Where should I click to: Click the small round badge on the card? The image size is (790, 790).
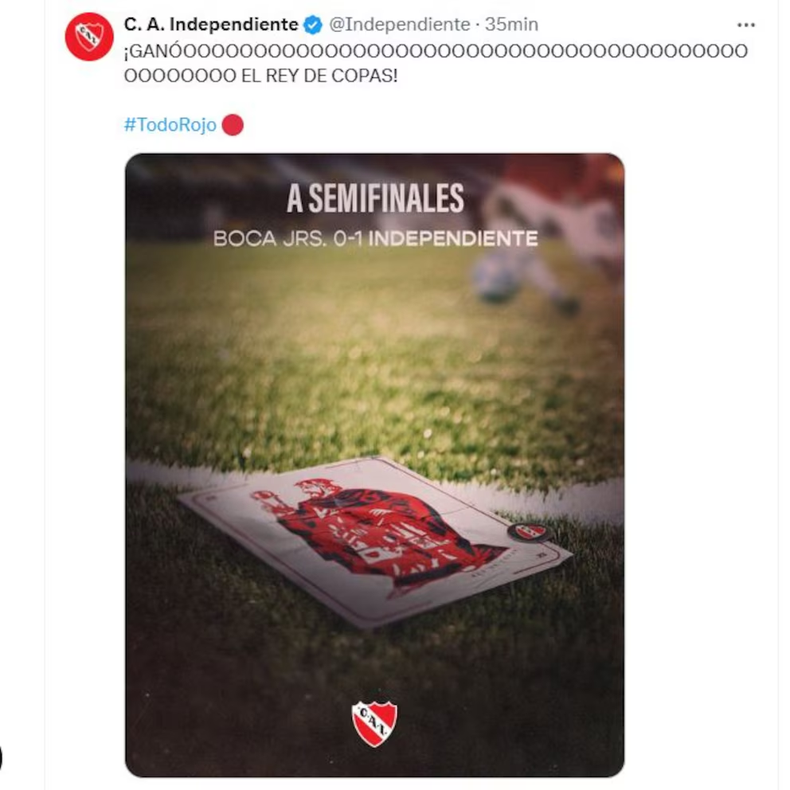pyautogui.click(x=529, y=532)
